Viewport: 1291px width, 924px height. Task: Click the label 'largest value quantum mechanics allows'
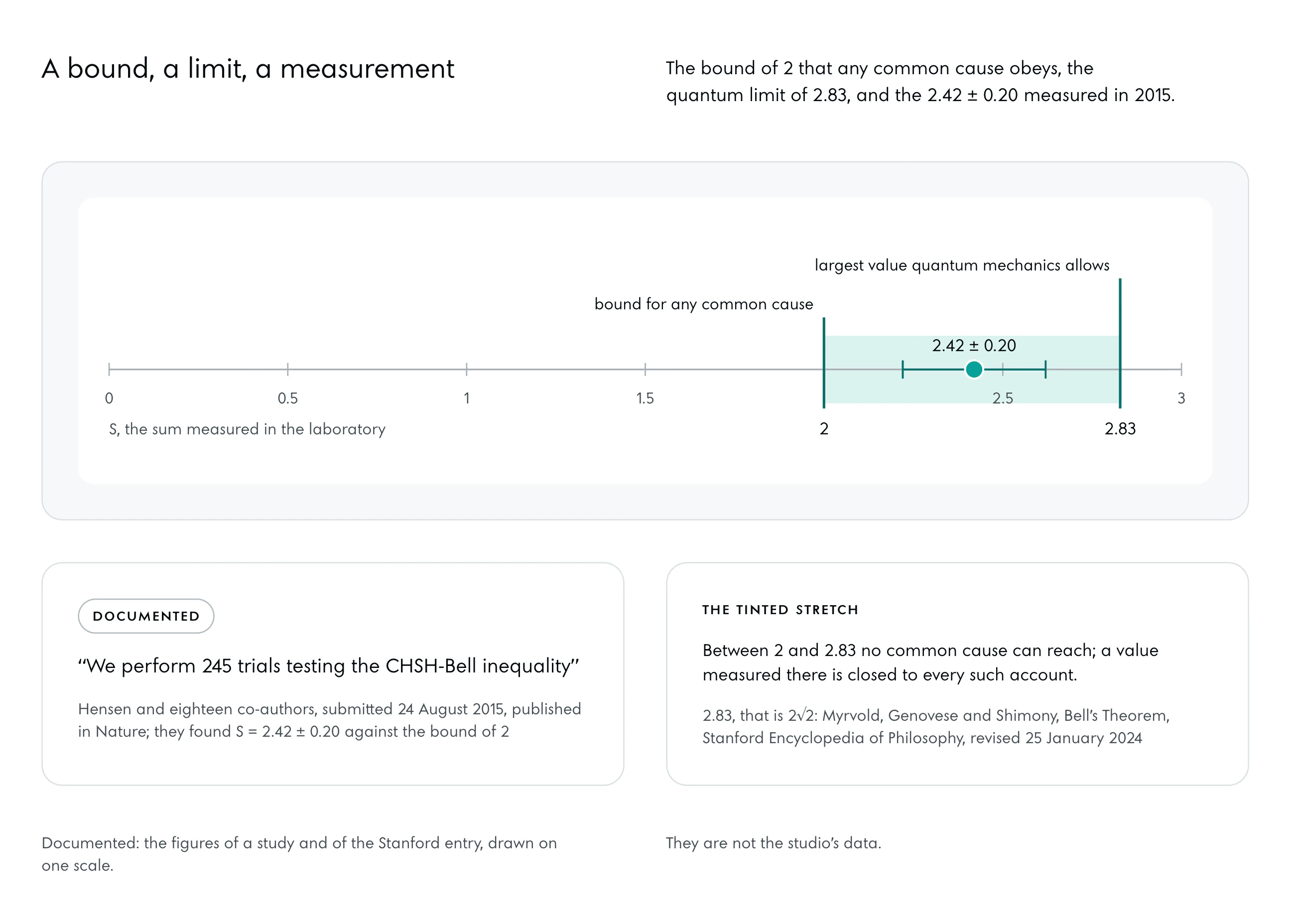(x=962, y=265)
